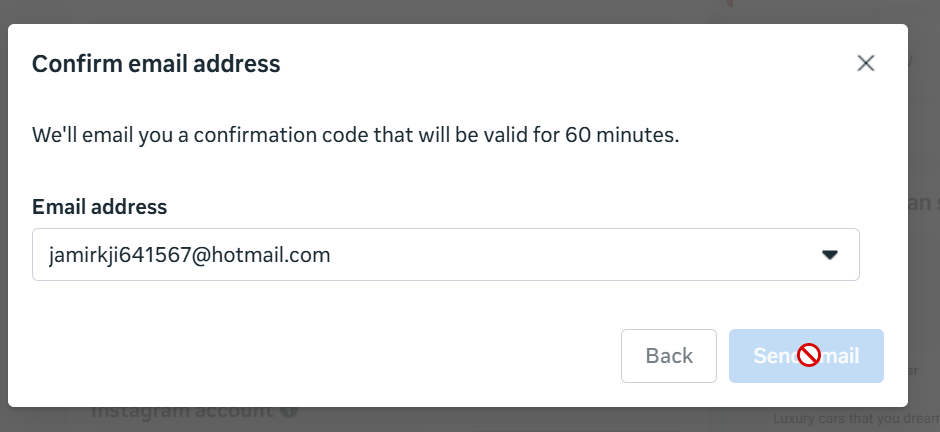
Task: Click the partially hidden heading right of dialog
Action: click(x=923, y=203)
